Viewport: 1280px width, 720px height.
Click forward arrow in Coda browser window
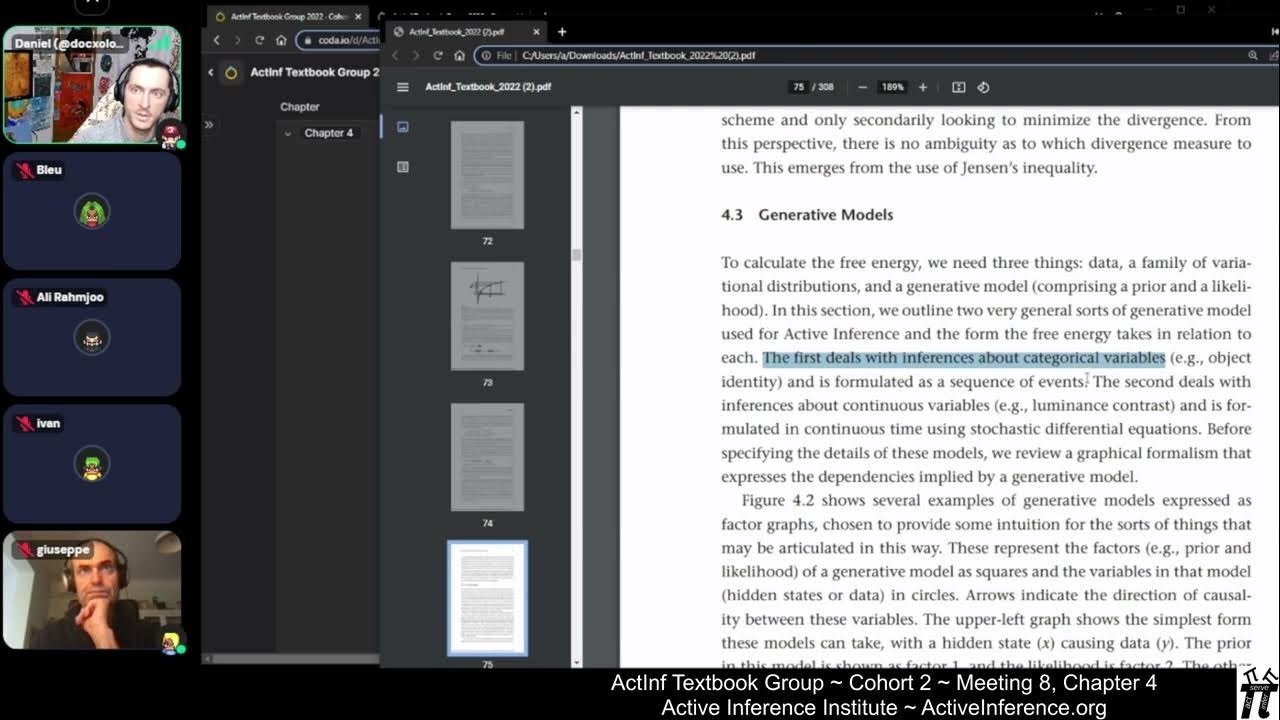point(238,40)
